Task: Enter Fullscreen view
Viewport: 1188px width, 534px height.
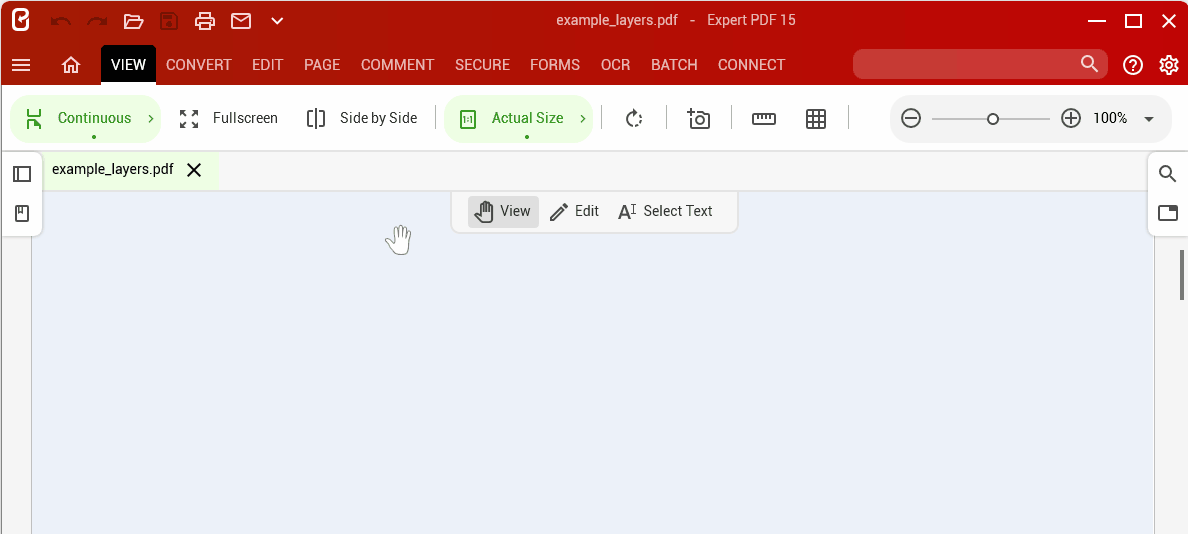Action: (x=229, y=118)
